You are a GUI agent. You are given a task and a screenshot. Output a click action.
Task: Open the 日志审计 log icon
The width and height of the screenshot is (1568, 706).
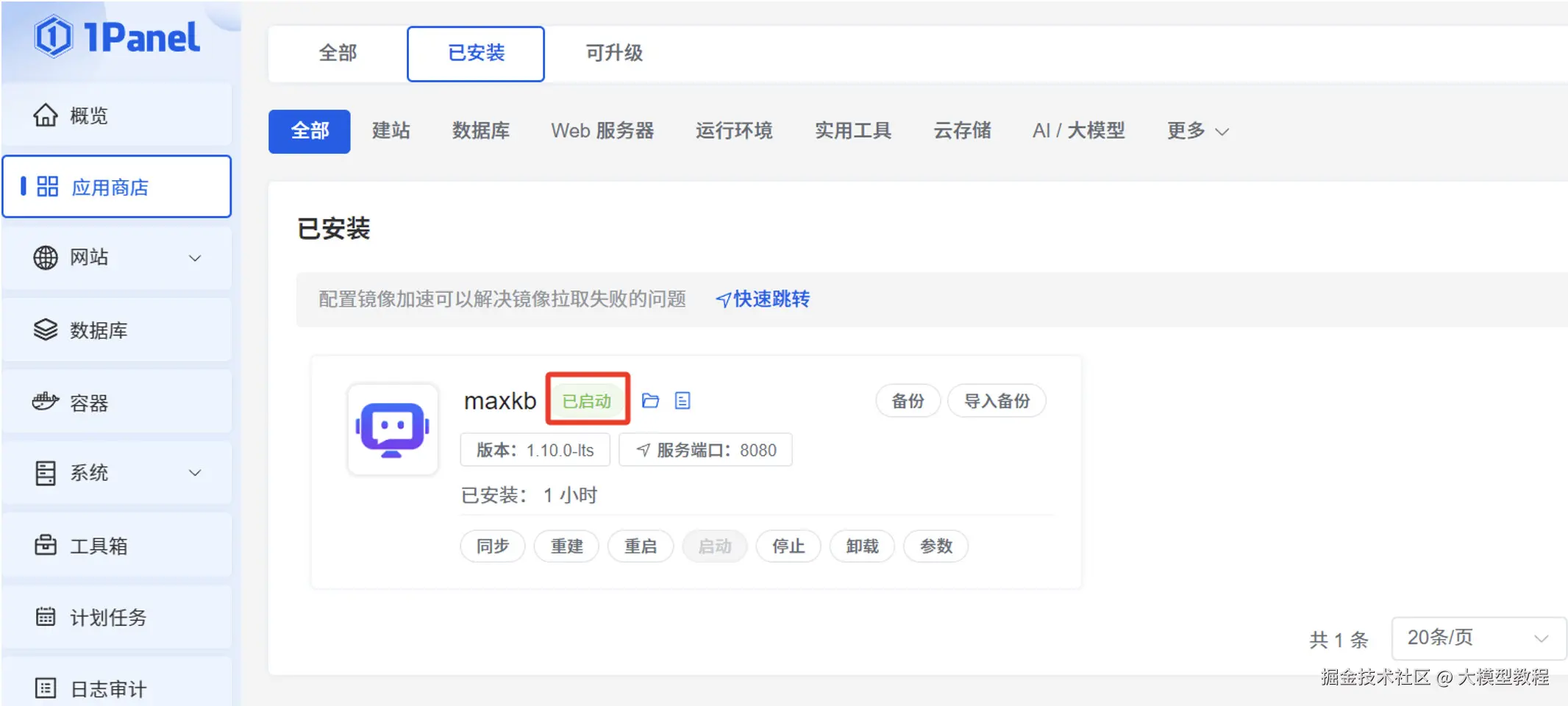coord(46,688)
